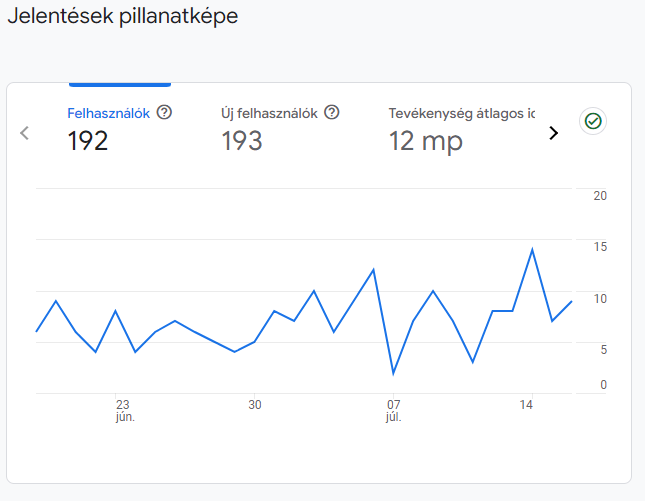
Task: Click the 30 date axis label
Action: click(255, 404)
